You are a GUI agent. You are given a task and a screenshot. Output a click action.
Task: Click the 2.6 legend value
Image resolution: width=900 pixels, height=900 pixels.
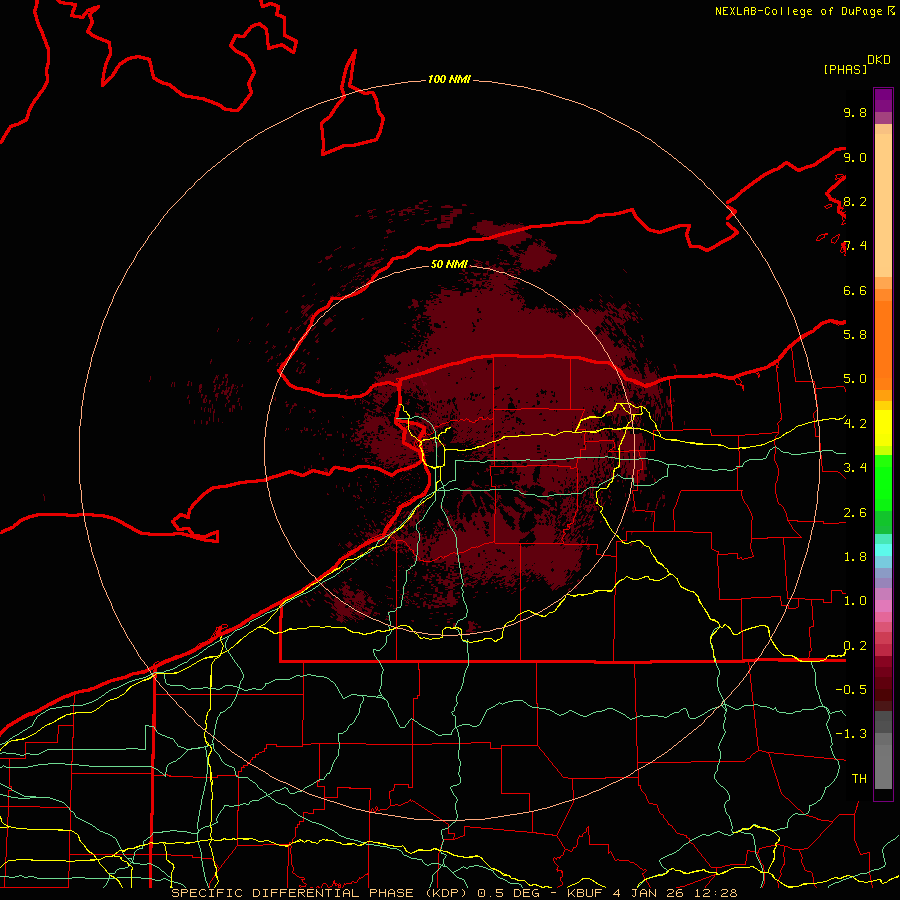(x=855, y=513)
